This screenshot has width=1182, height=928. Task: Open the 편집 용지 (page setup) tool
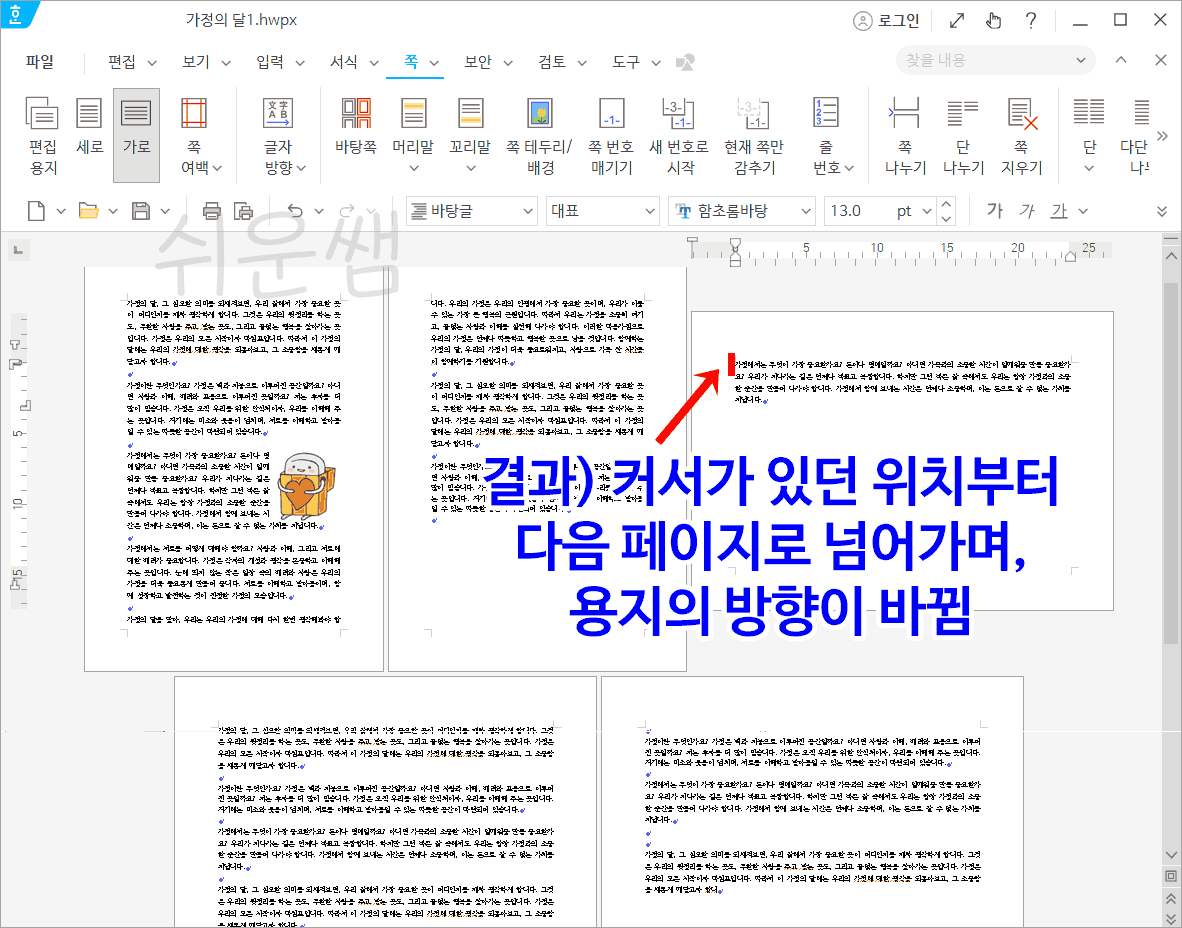pos(41,135)
